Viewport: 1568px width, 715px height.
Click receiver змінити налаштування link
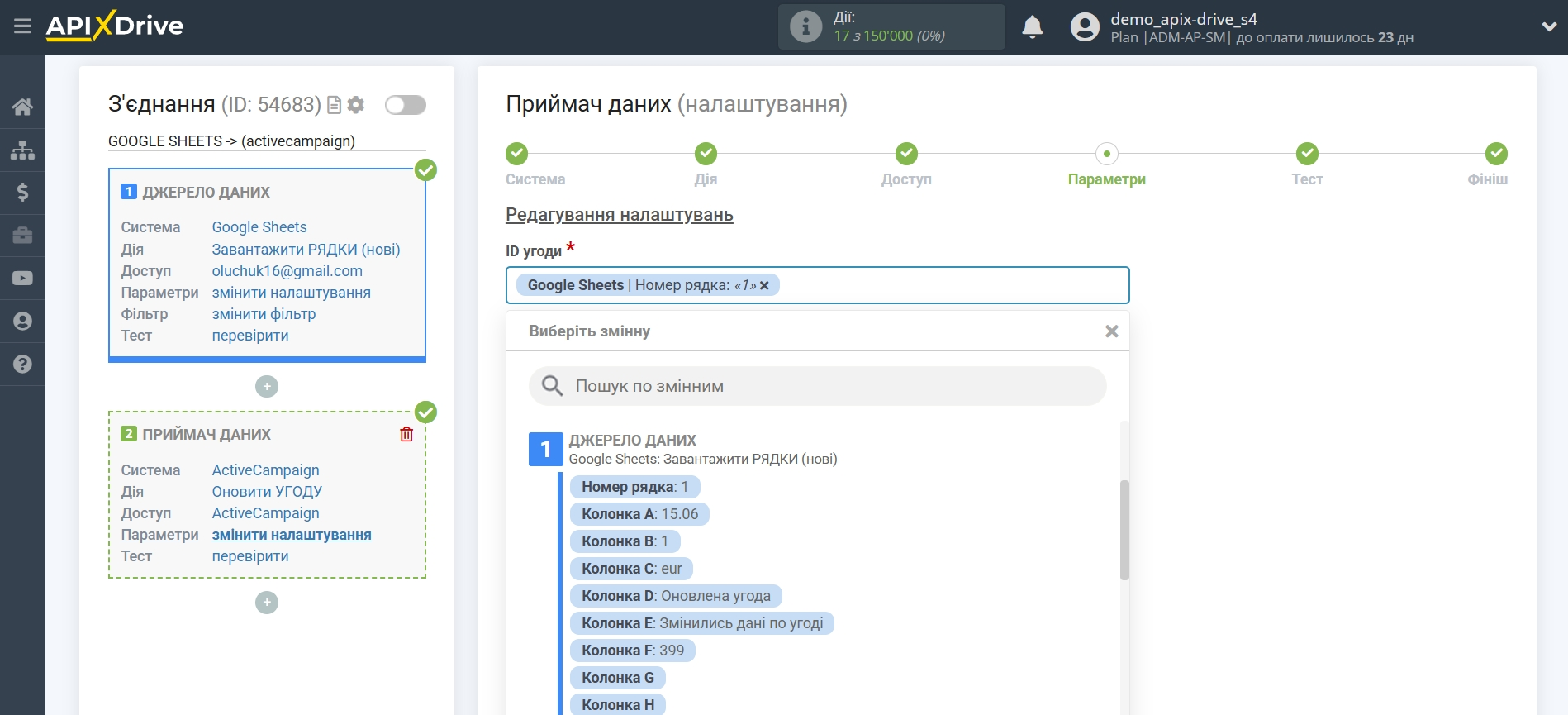coord(292,534)
